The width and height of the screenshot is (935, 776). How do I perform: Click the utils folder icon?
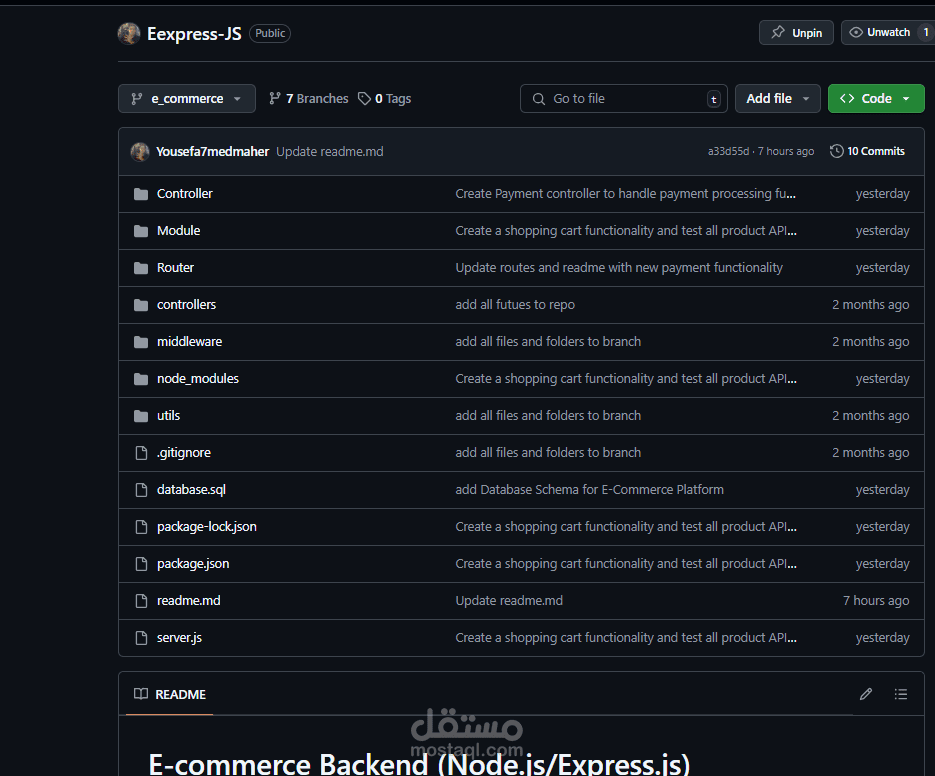click(141, 416)
